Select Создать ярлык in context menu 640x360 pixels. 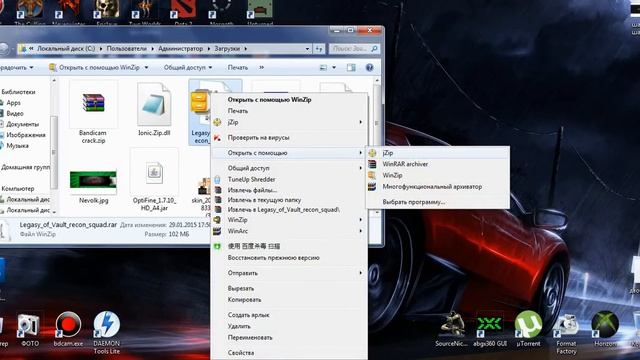(289, 315)
